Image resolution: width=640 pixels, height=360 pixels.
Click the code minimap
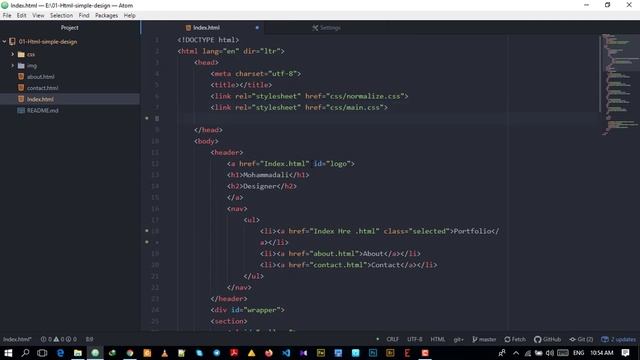pos(620,84)
